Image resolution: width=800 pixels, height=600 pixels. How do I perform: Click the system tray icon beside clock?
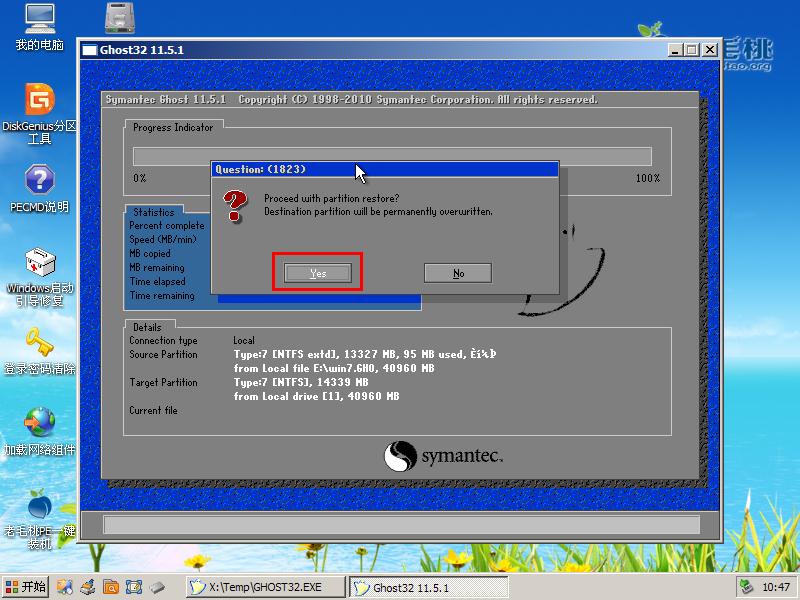point(747,587)
